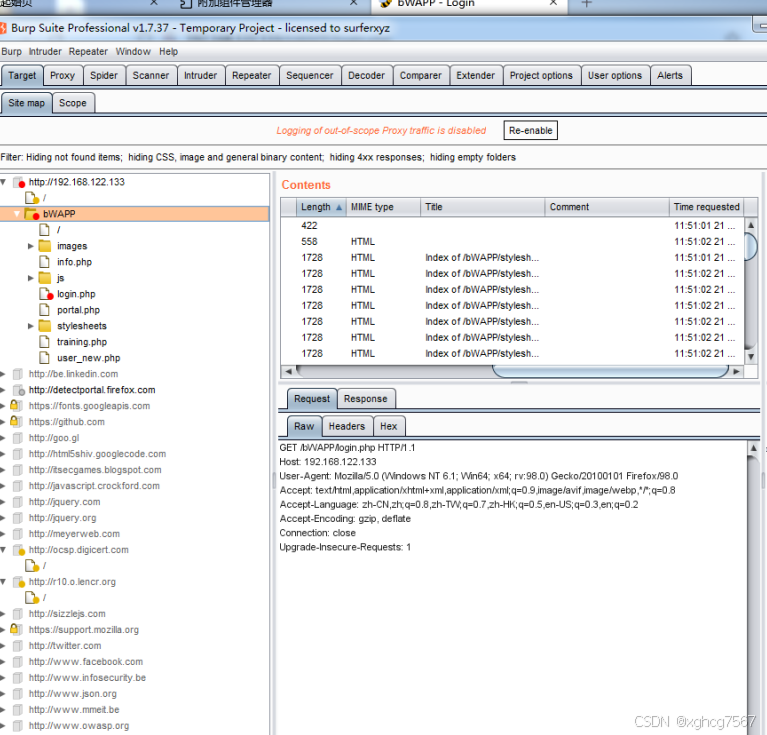Select www.facebook.com in site map
The width and height of the screenshot is (767, 735).
[86, 662]
